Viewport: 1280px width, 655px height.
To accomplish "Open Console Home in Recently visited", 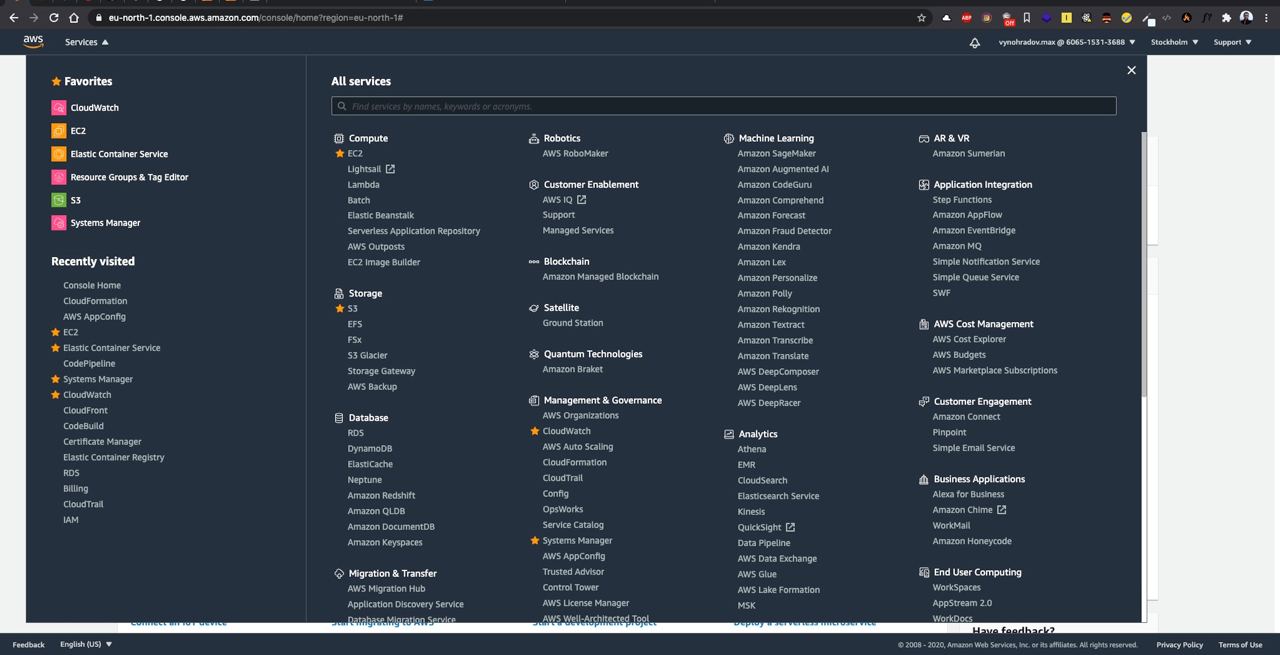I will (x=92, y=286).
